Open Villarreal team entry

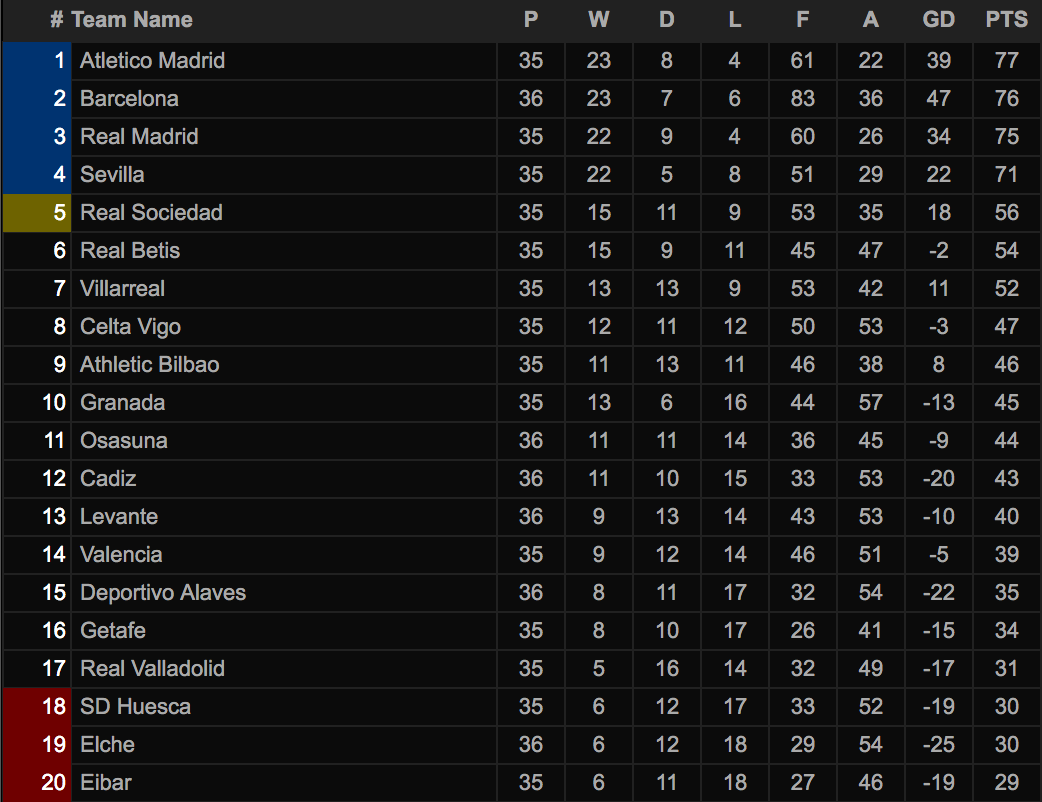click(122, 289)
